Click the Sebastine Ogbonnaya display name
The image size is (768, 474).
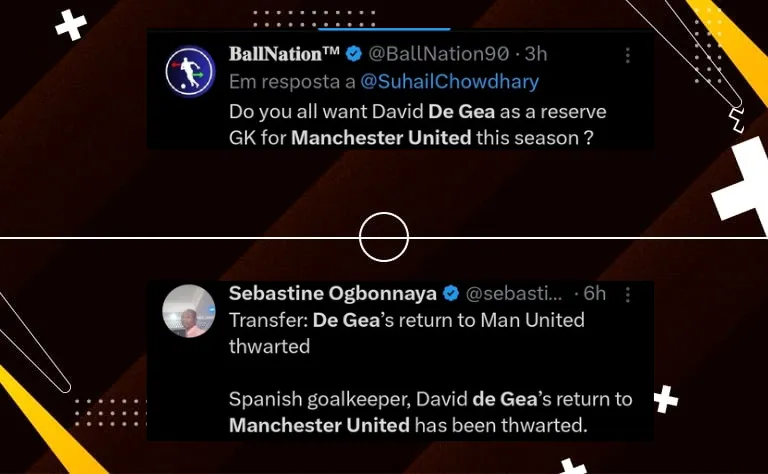point(332,294)
